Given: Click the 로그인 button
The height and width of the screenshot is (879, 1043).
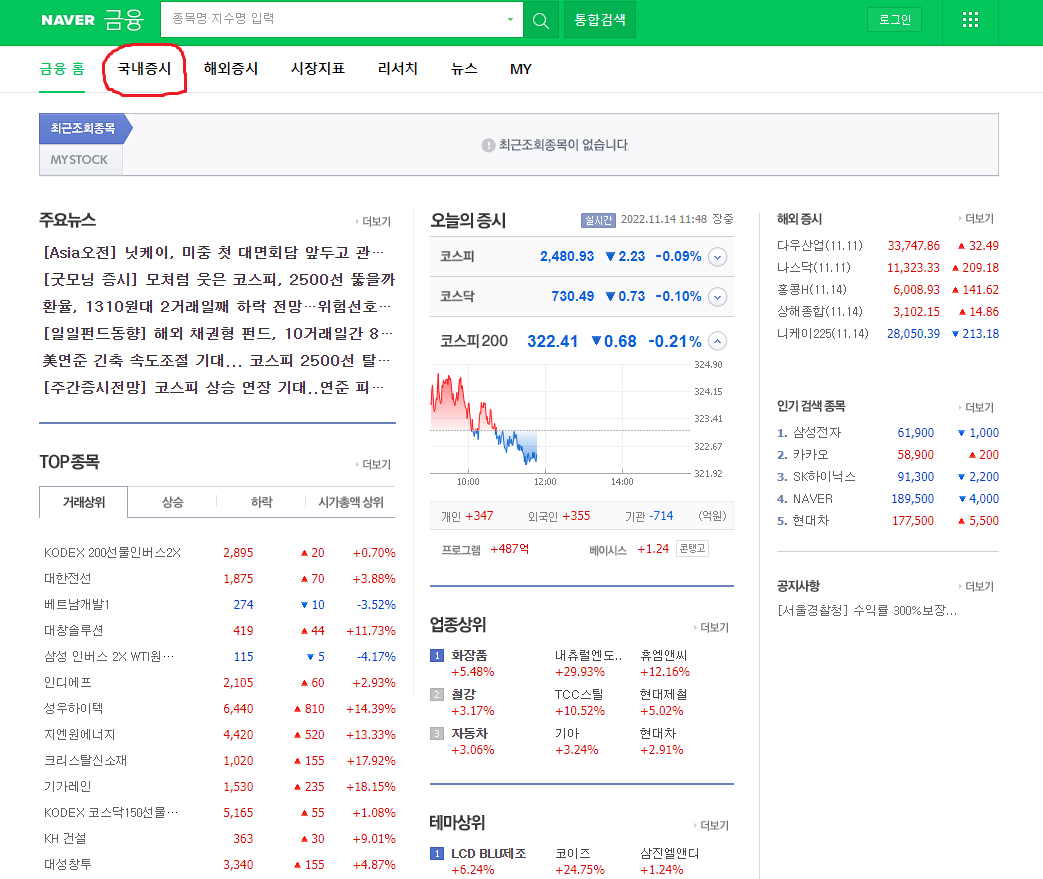Looking at the screenshot, I should pyautogui.click(x=893, y=19).
